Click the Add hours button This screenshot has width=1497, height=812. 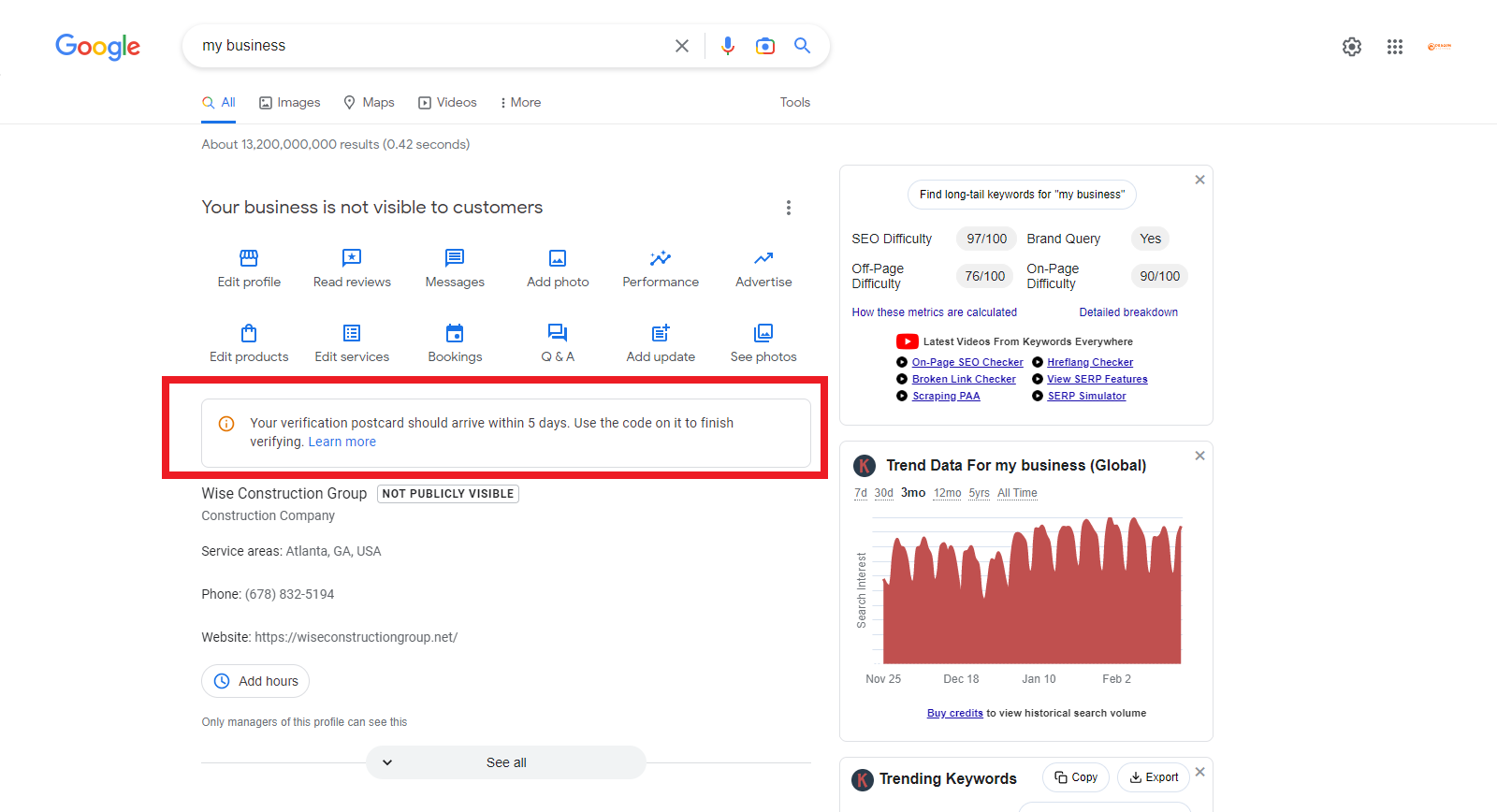tap(255, 681)
